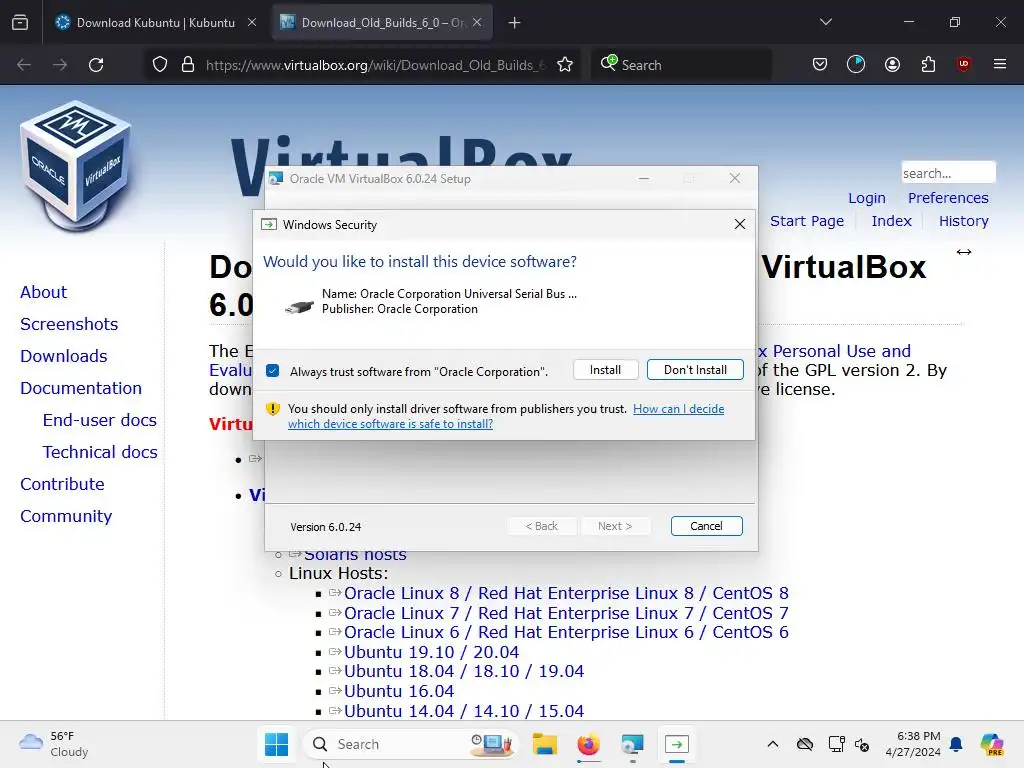Uncheck Always trust software from Oracle Corporation
Screen dimensions: 1024x768
pyautogui.click(x=273, y=371)
